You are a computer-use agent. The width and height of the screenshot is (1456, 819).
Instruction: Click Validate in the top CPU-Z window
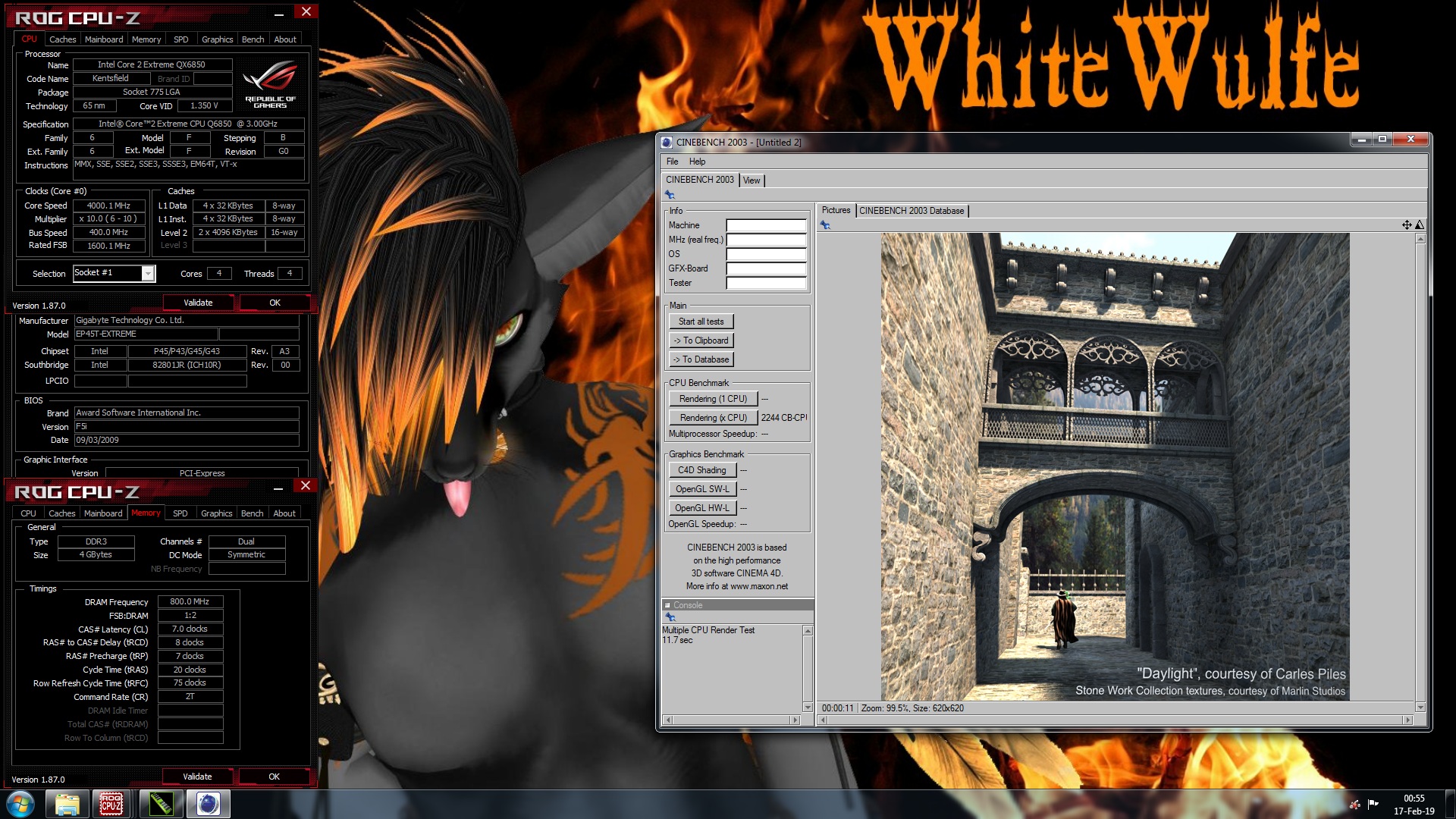point(198,303)
